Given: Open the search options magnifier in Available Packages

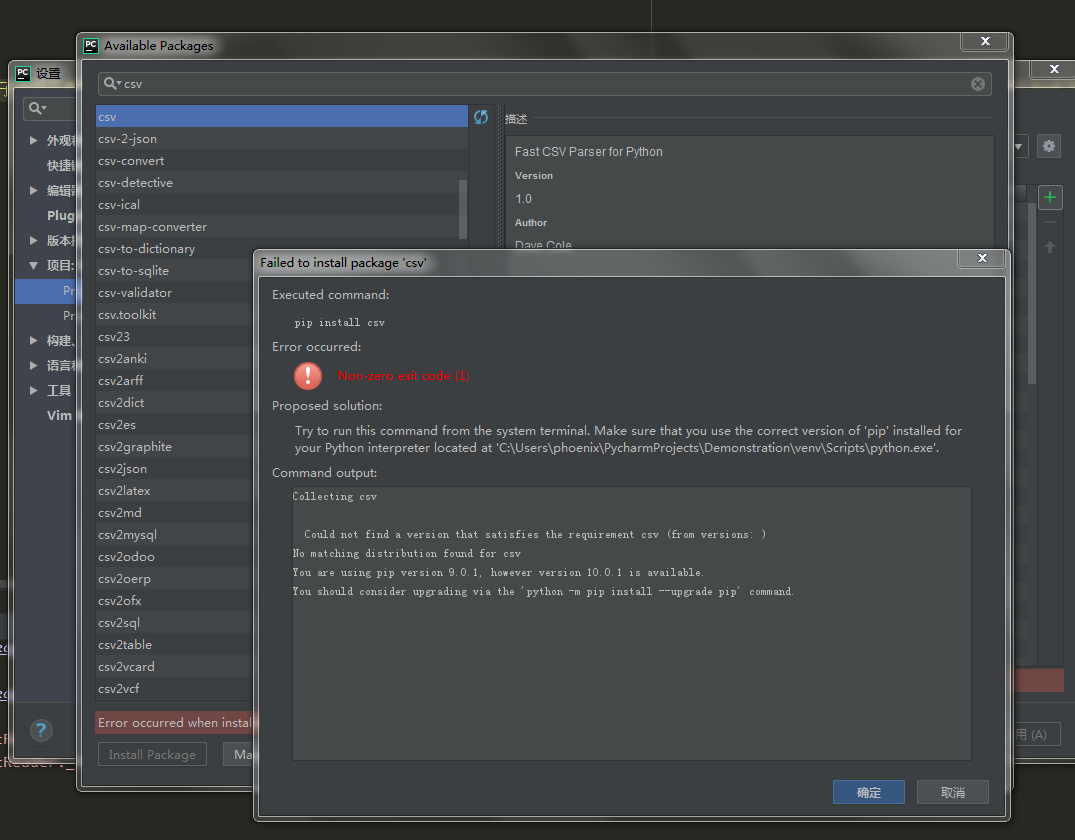Looking at the screenshot, I should pos(113,84).
